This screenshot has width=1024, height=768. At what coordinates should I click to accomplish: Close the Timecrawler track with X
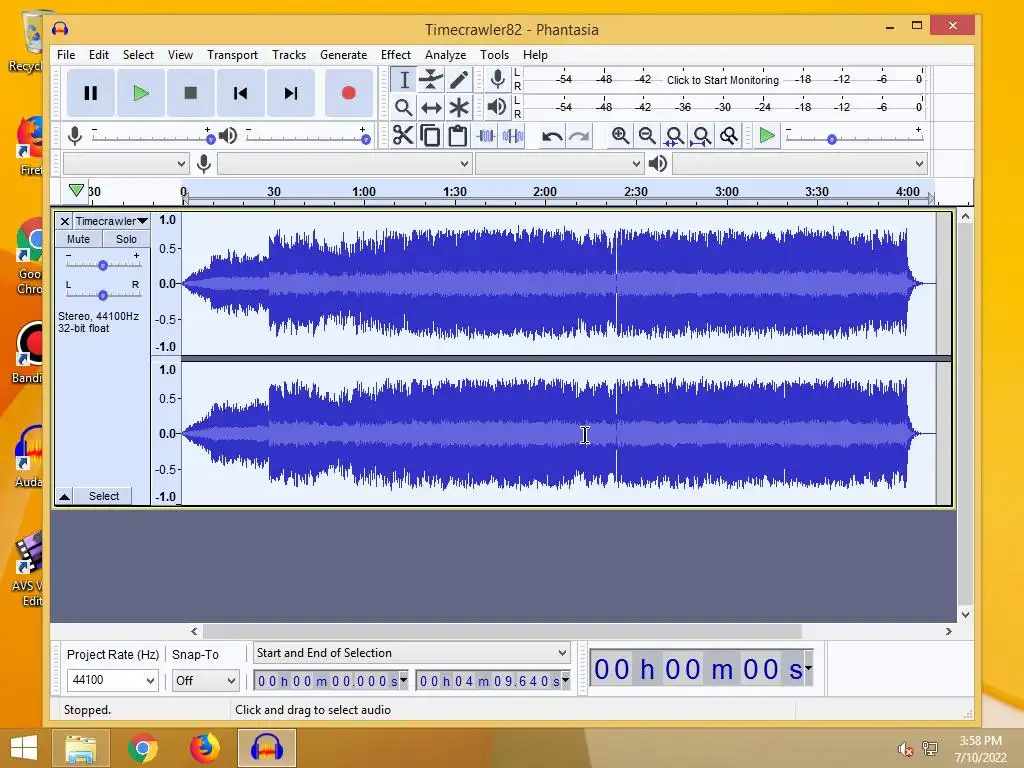coord(65,221)
